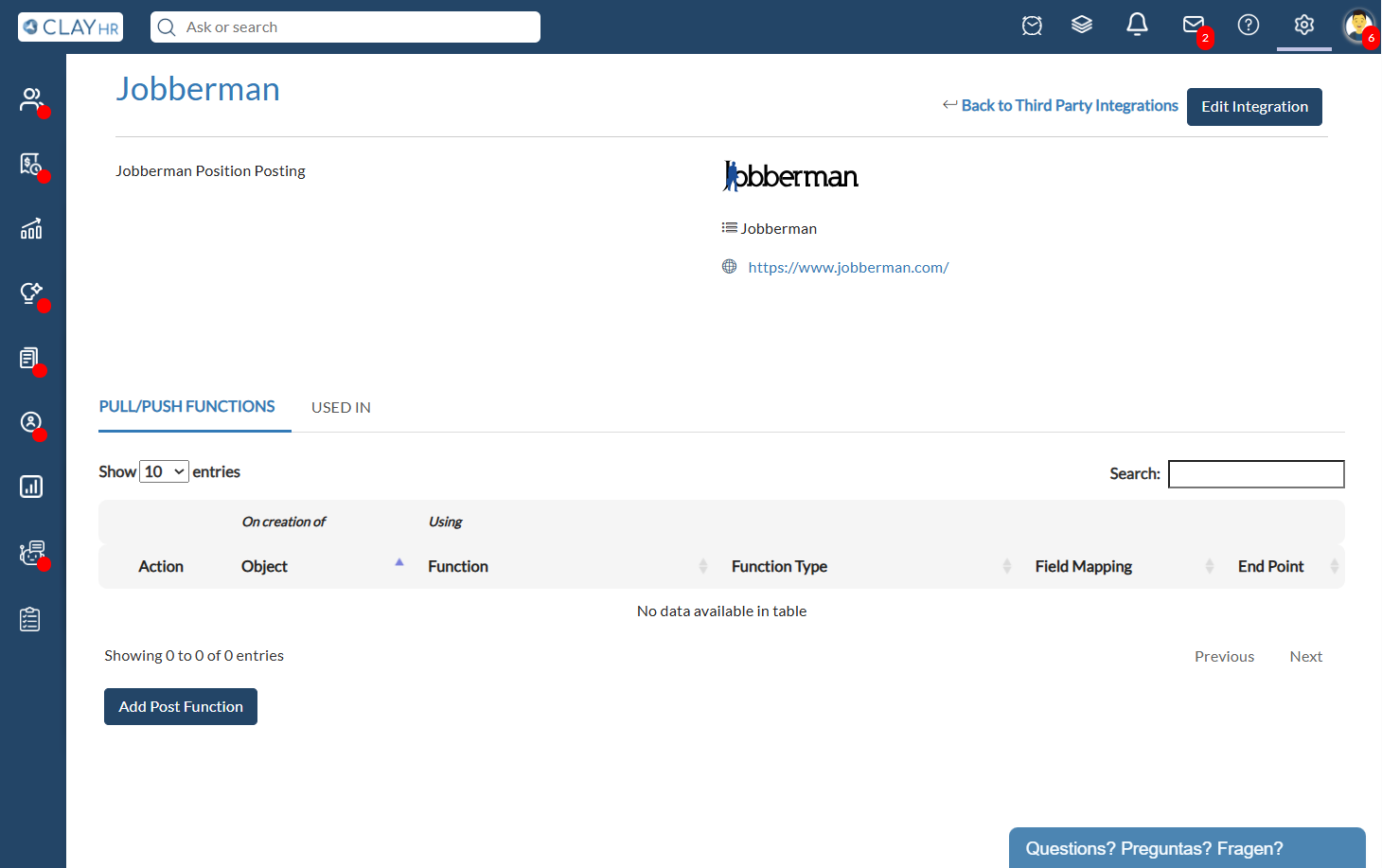Open the documents sidebar icon
The width and height of the screenshot is (1382, 868).
pyautogui.click(x=31, y=358)
